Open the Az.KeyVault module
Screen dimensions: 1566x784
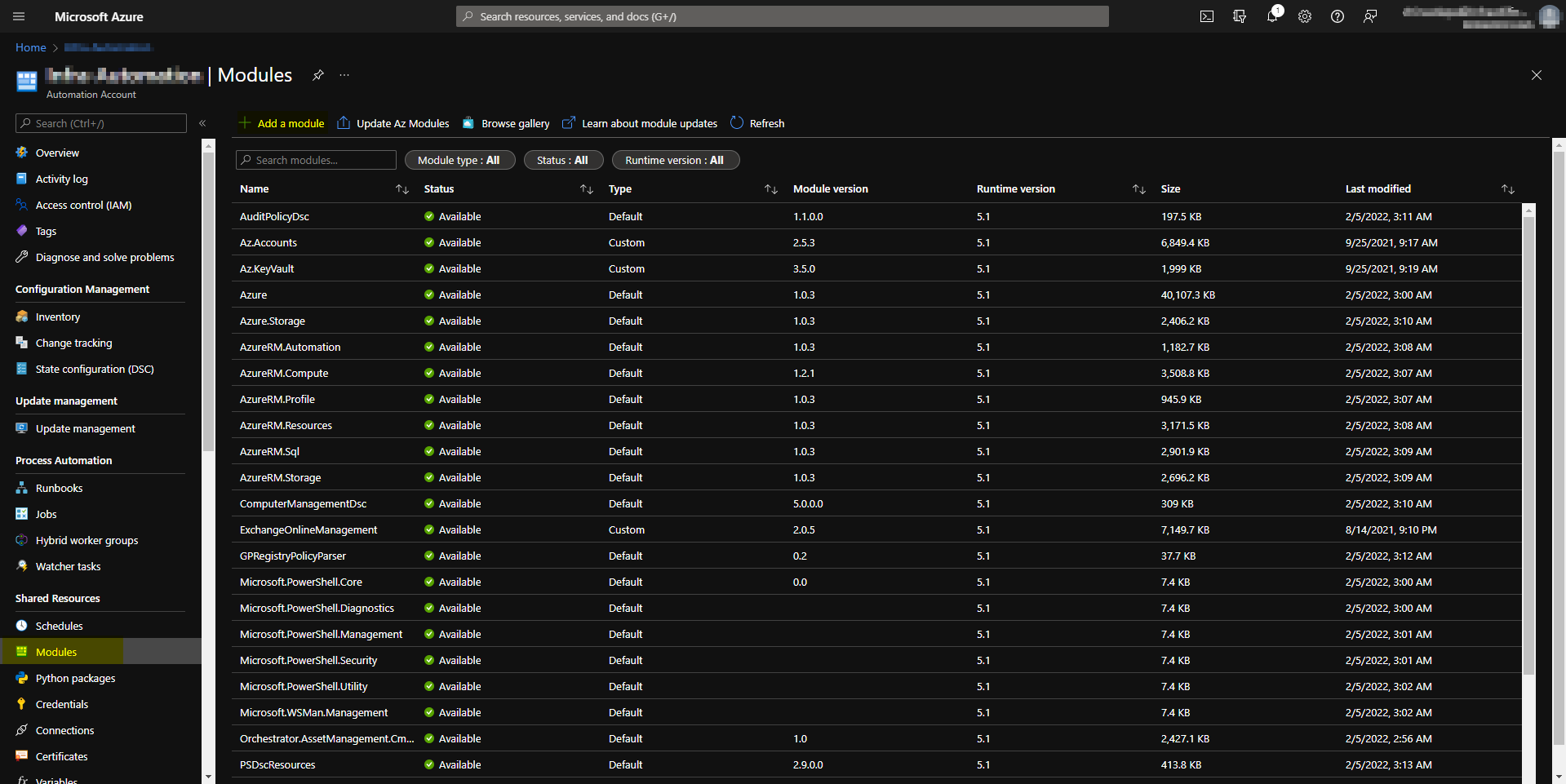tap(267, 268)
